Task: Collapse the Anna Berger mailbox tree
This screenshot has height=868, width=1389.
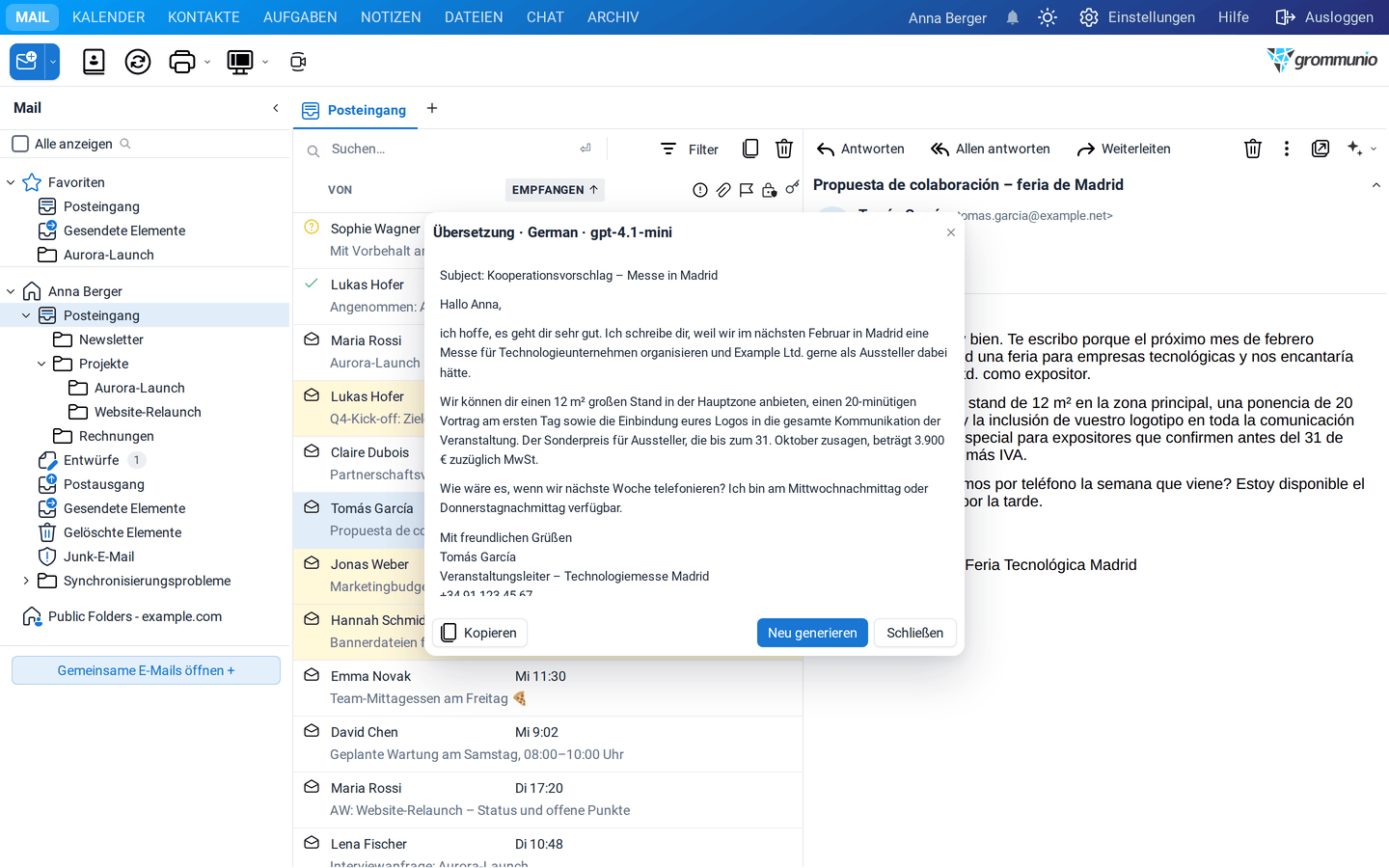Action: [11, 291]
